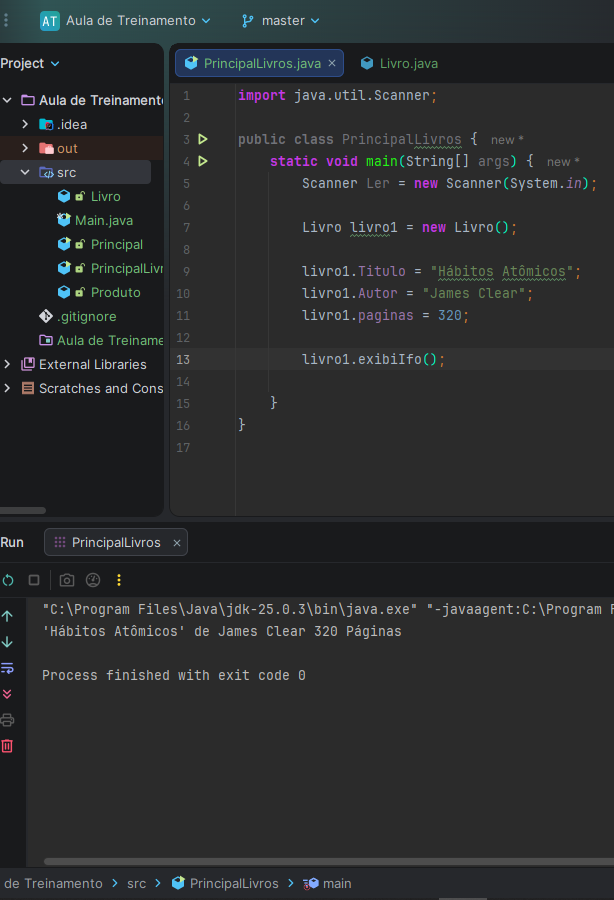Print the console output
Viewport: 614px width, 900px height.
pyautogui.click(x=7, y=720)
